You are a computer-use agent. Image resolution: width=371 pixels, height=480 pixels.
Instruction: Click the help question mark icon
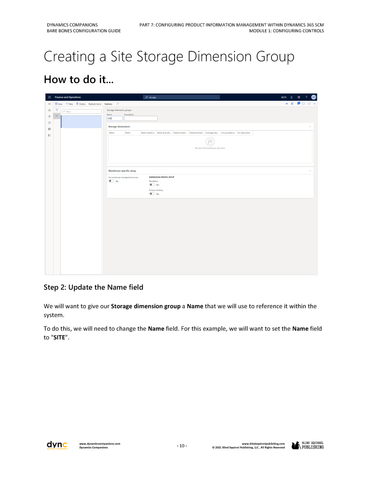(x=306, y=97)
